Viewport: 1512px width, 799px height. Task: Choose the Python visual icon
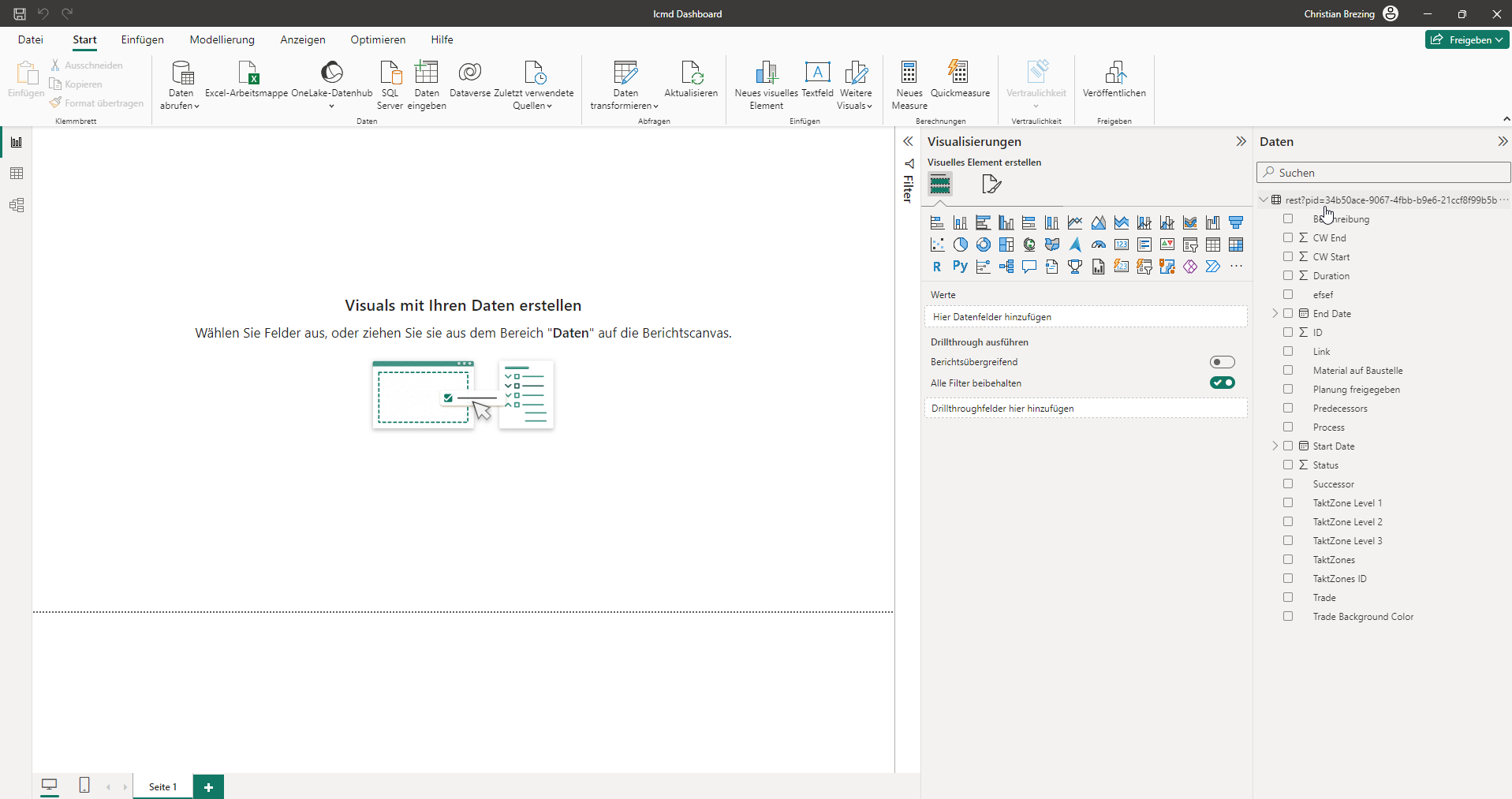click(x=960, y=267)
